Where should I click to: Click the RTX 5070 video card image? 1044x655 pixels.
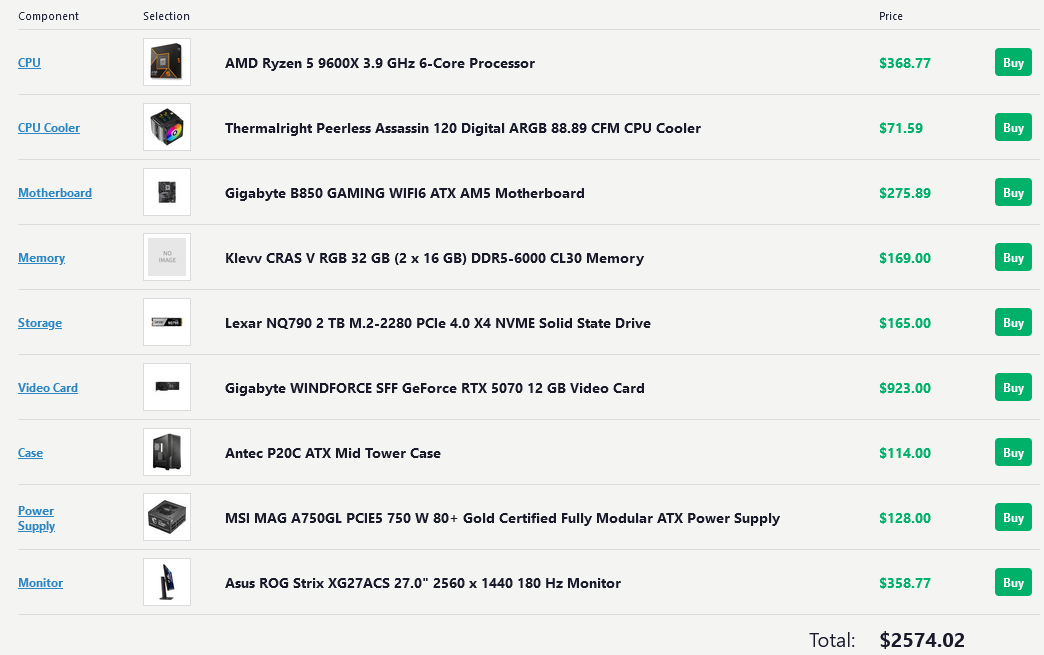point(166,387)
